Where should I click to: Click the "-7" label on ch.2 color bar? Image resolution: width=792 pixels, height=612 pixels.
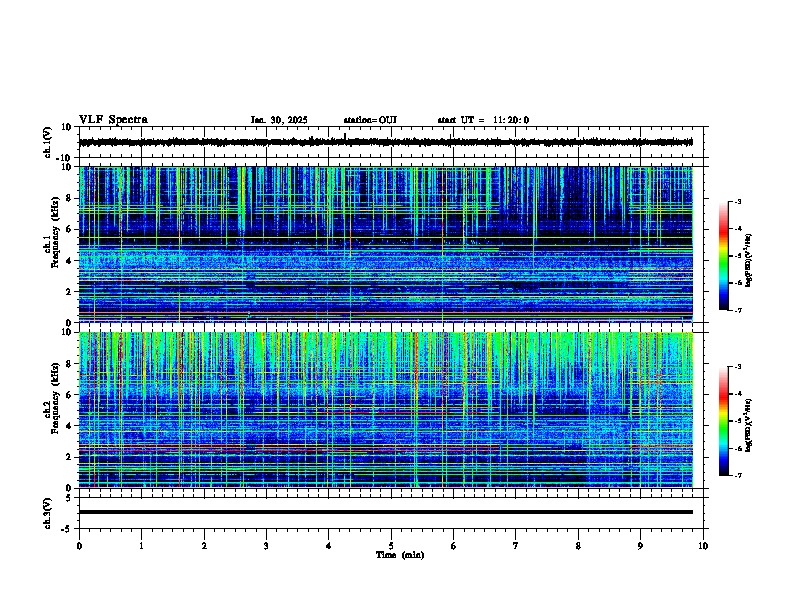737,475
